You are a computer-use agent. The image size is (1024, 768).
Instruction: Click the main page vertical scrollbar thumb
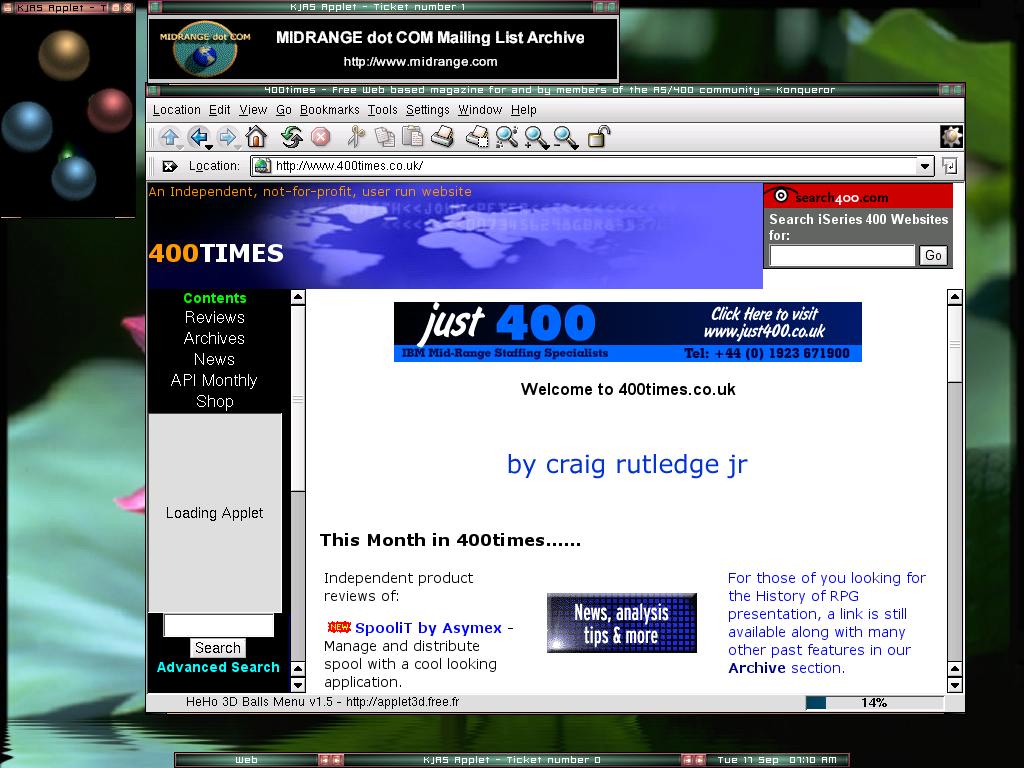954,344
